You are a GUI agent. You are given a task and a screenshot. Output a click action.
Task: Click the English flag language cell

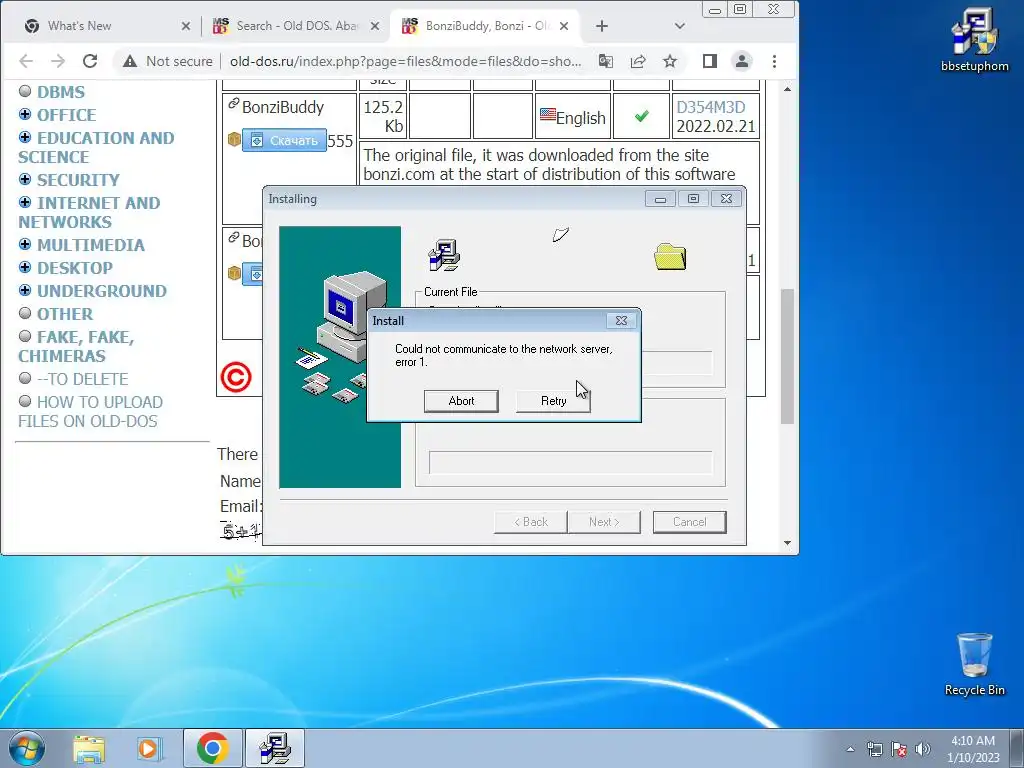[573, 117]
